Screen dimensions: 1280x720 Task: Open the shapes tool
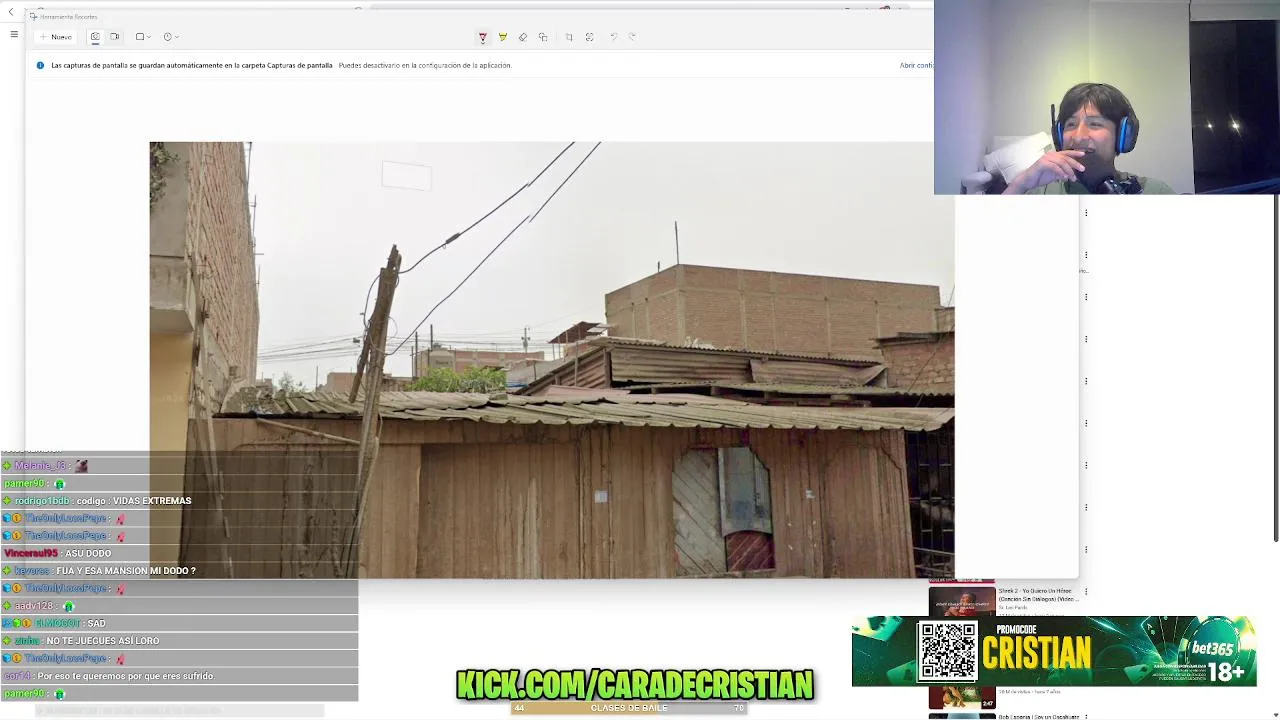pos(543,37)
